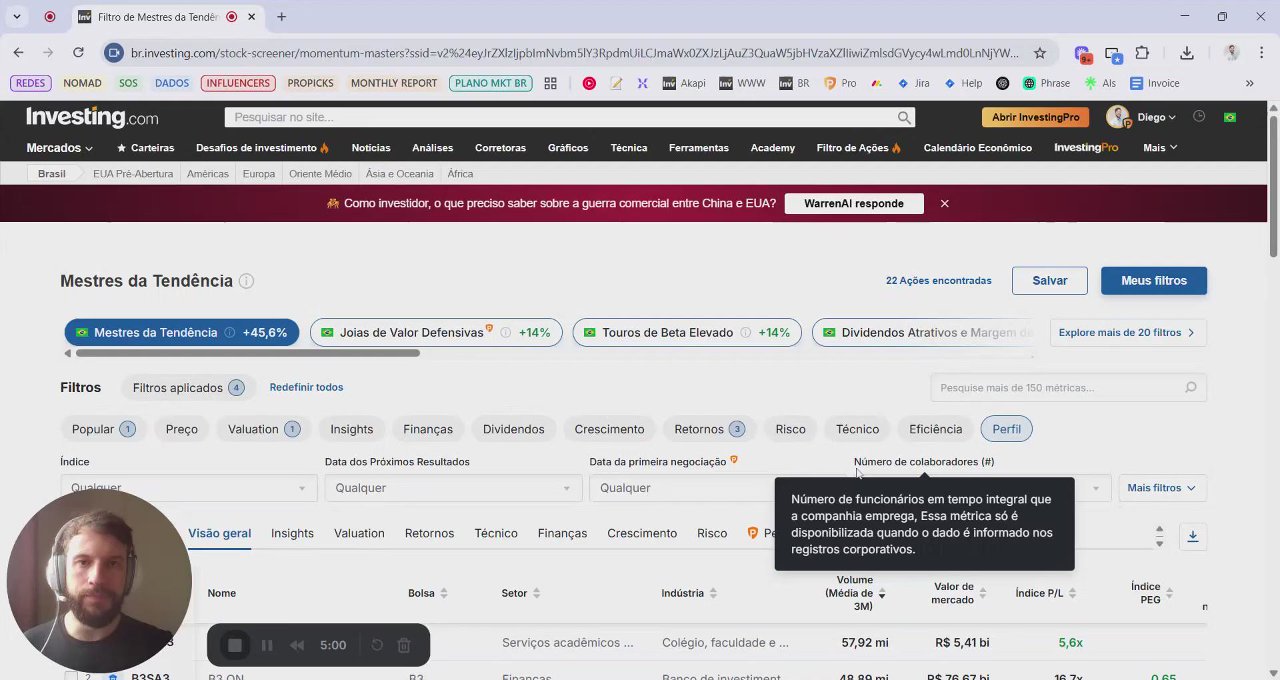The image size is (1280, 680).
Task: Download screener results with download icon
Action: point(1193,537)
